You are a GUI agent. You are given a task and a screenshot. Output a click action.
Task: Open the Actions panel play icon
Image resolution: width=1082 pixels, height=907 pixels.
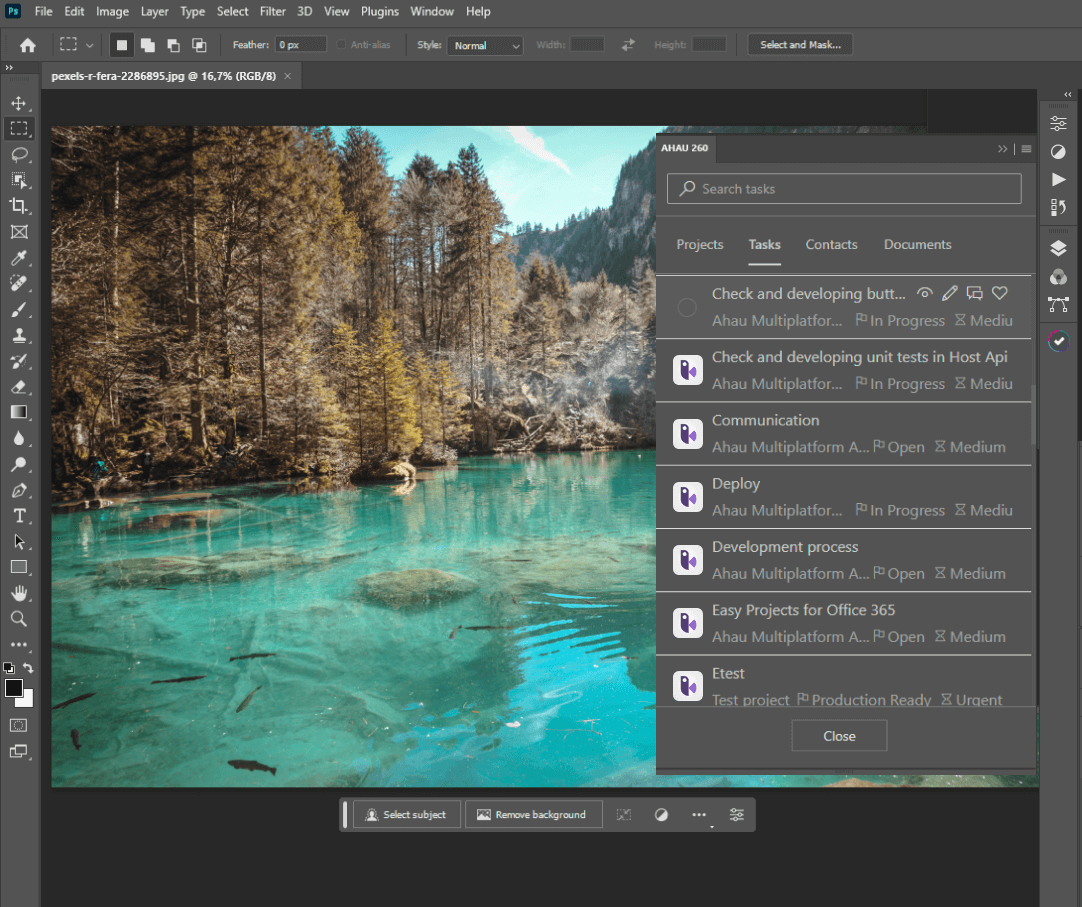click(x=1058, y=180)
